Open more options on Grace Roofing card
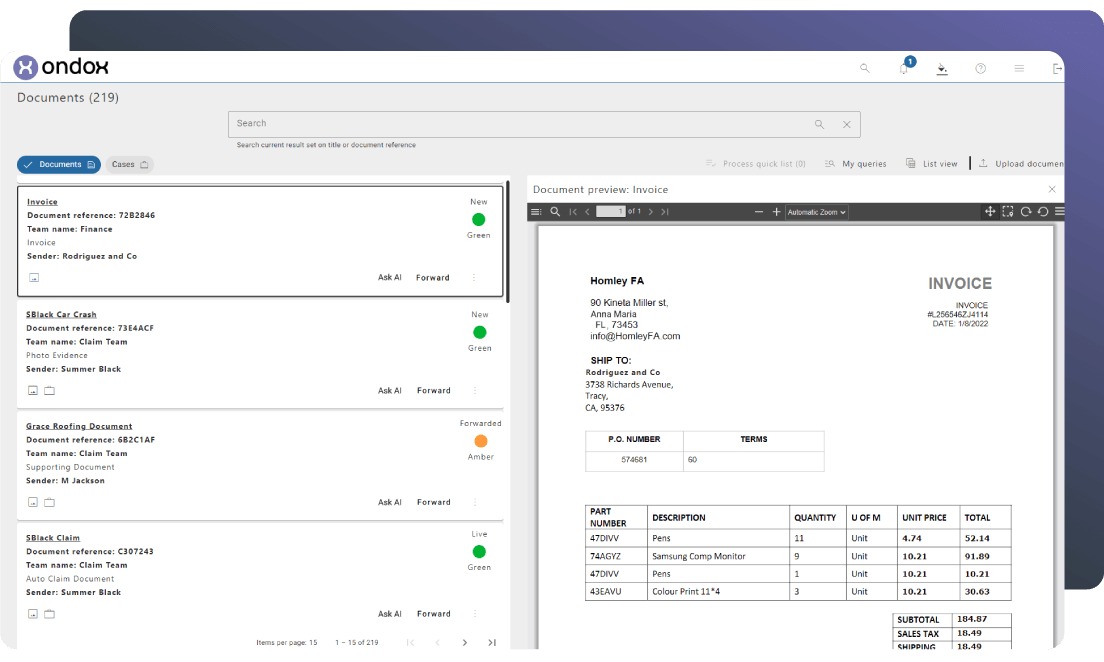1104x662 pixels. [475, 502]
